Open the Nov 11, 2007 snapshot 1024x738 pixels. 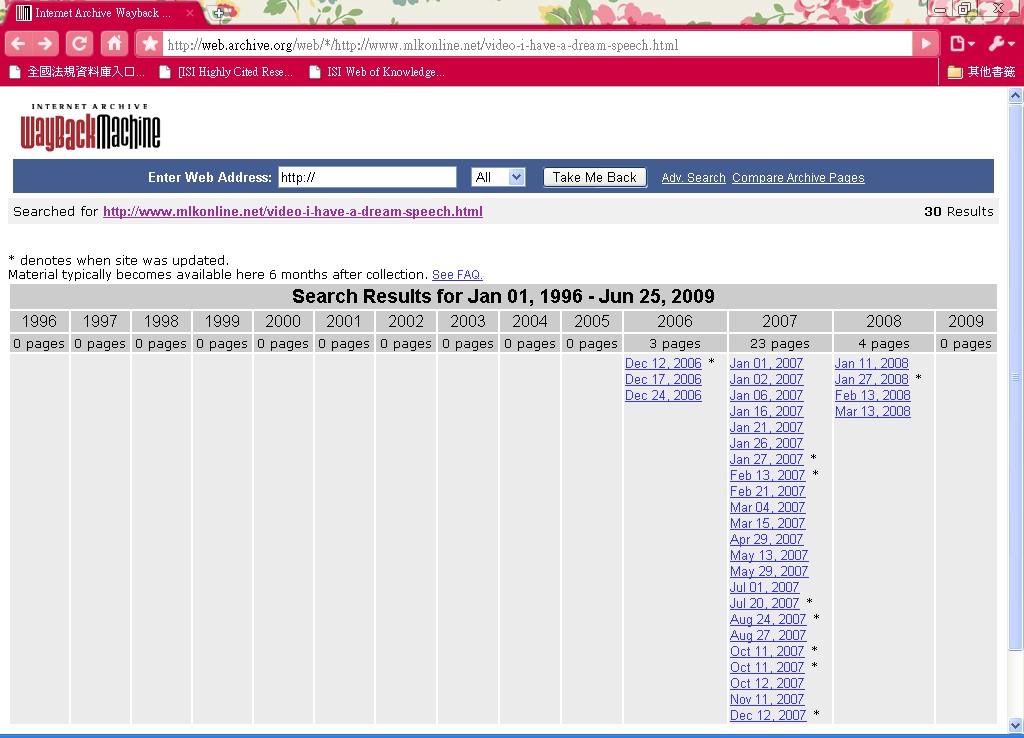(x=767, y=699)
